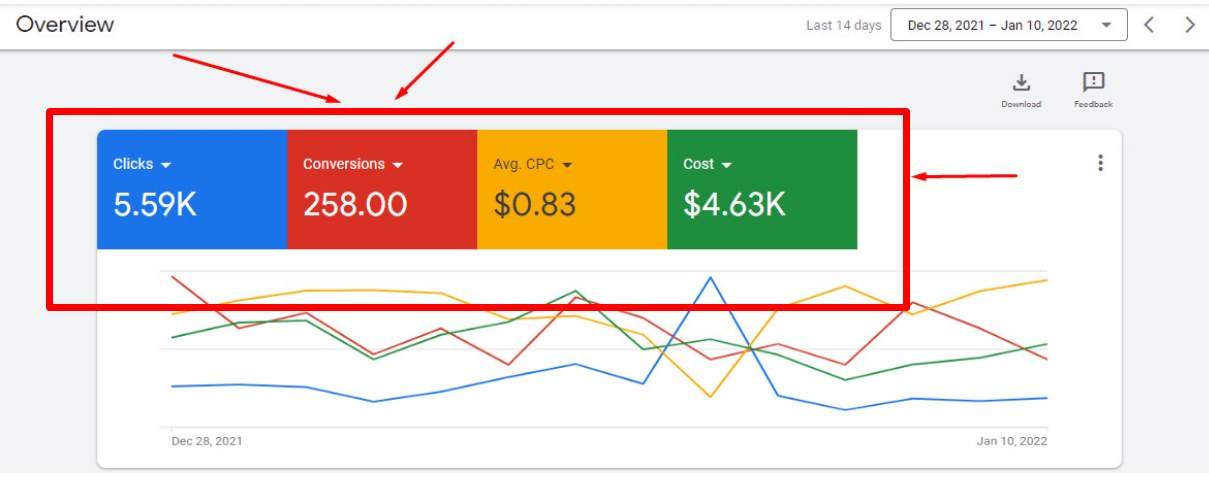Click the Jan 10, 2022 axis label
Screen dimensions: 1209x499
tap(1012, 440)
